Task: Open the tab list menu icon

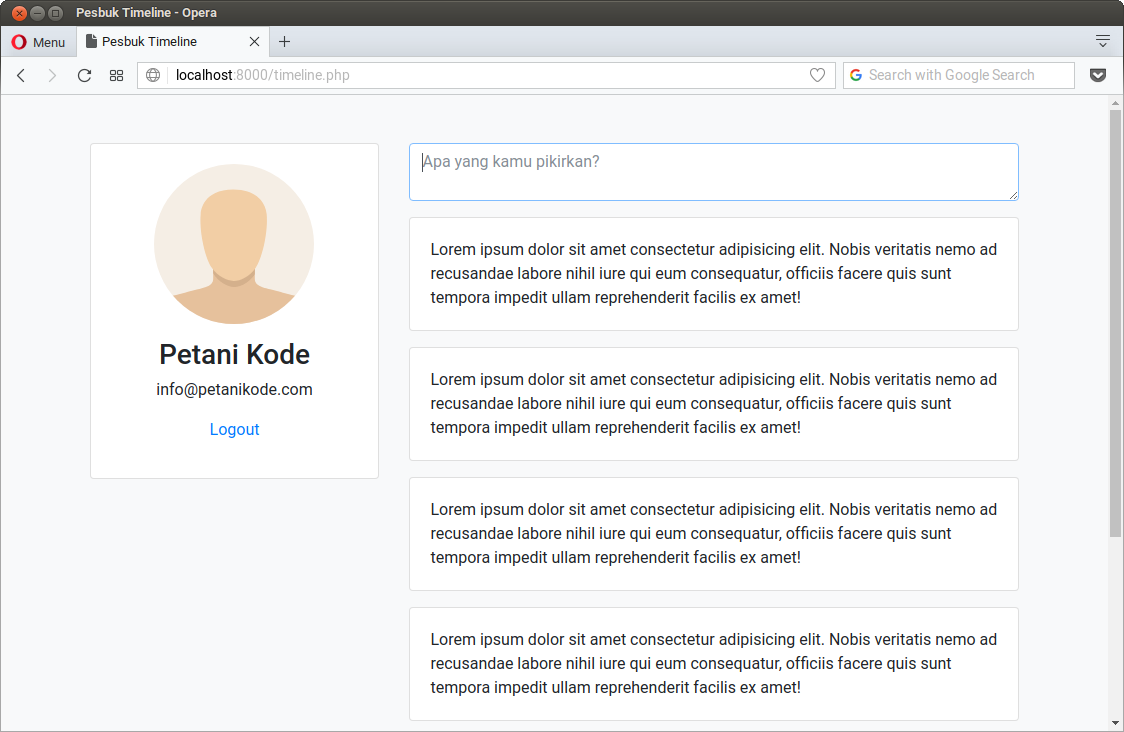Action: [1102, 41]
